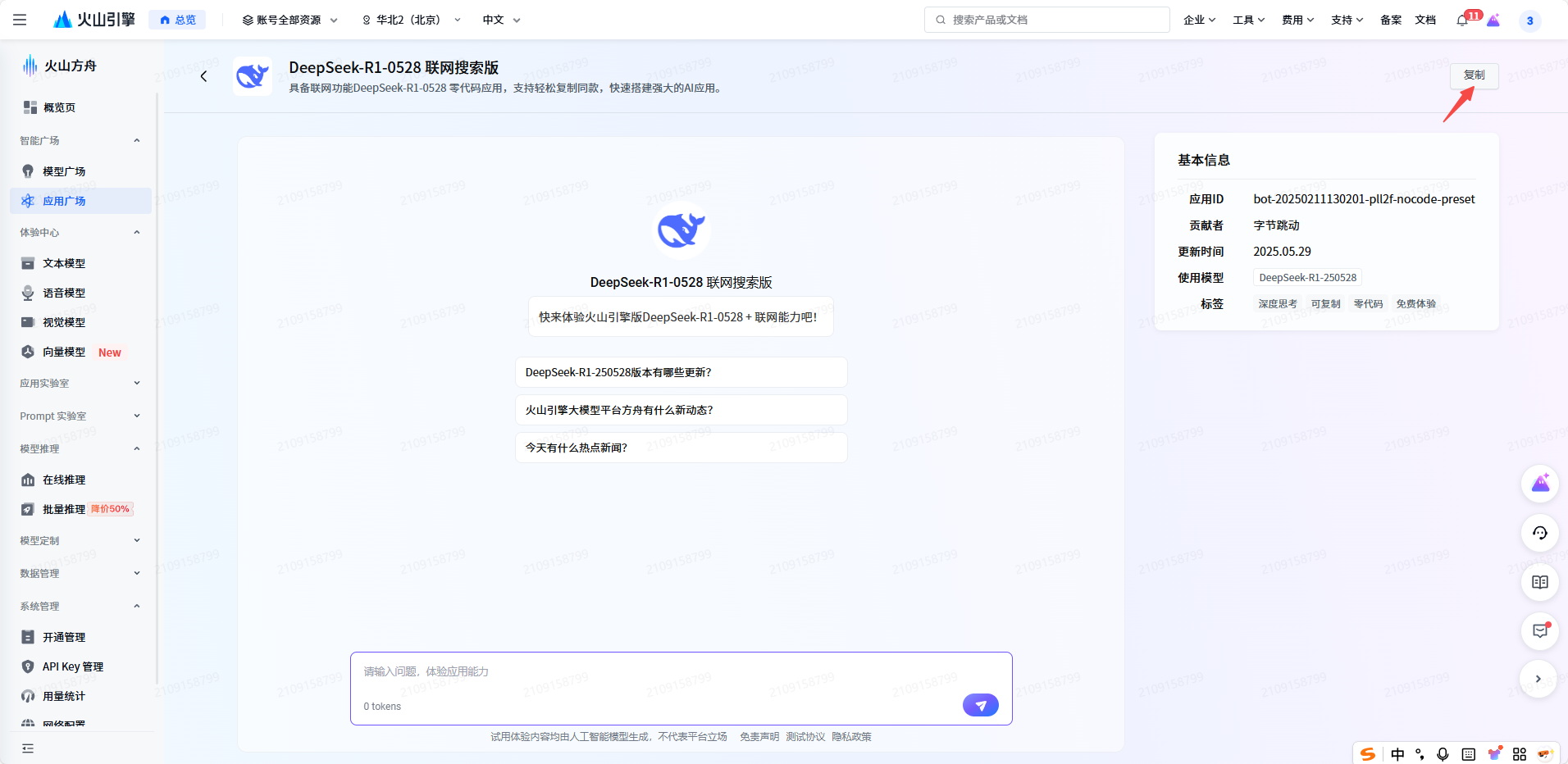
Task: Open floating AI assistant button on right
Action: [x=1539, y=484]
